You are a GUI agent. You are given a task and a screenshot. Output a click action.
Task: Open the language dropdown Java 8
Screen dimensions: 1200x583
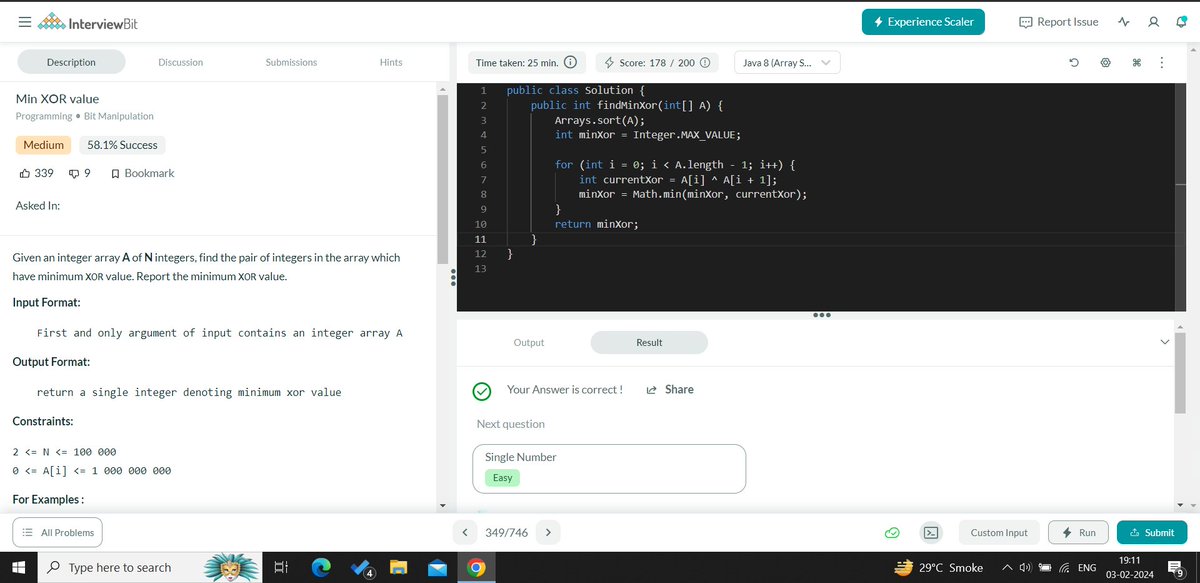point(787,62)
